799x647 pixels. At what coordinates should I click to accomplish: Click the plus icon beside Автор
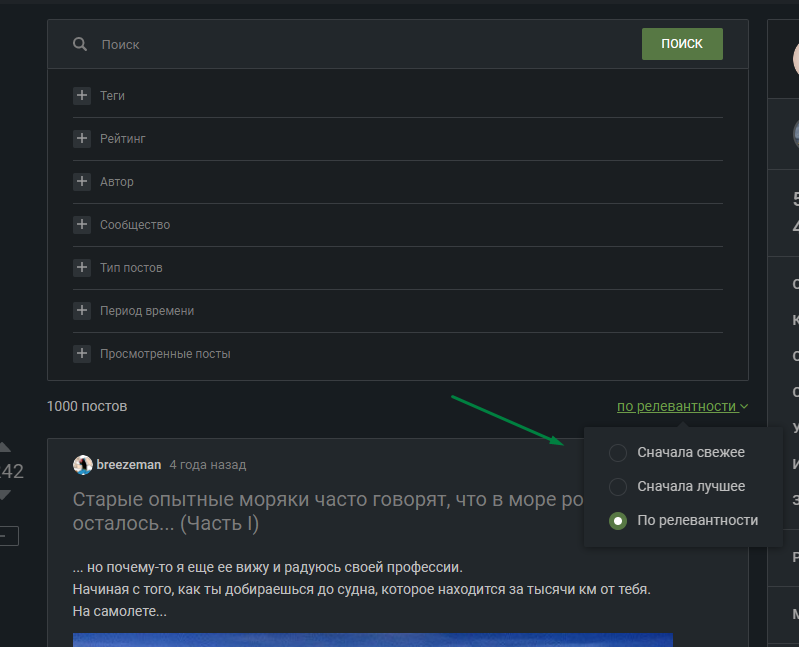pos(82,182)
